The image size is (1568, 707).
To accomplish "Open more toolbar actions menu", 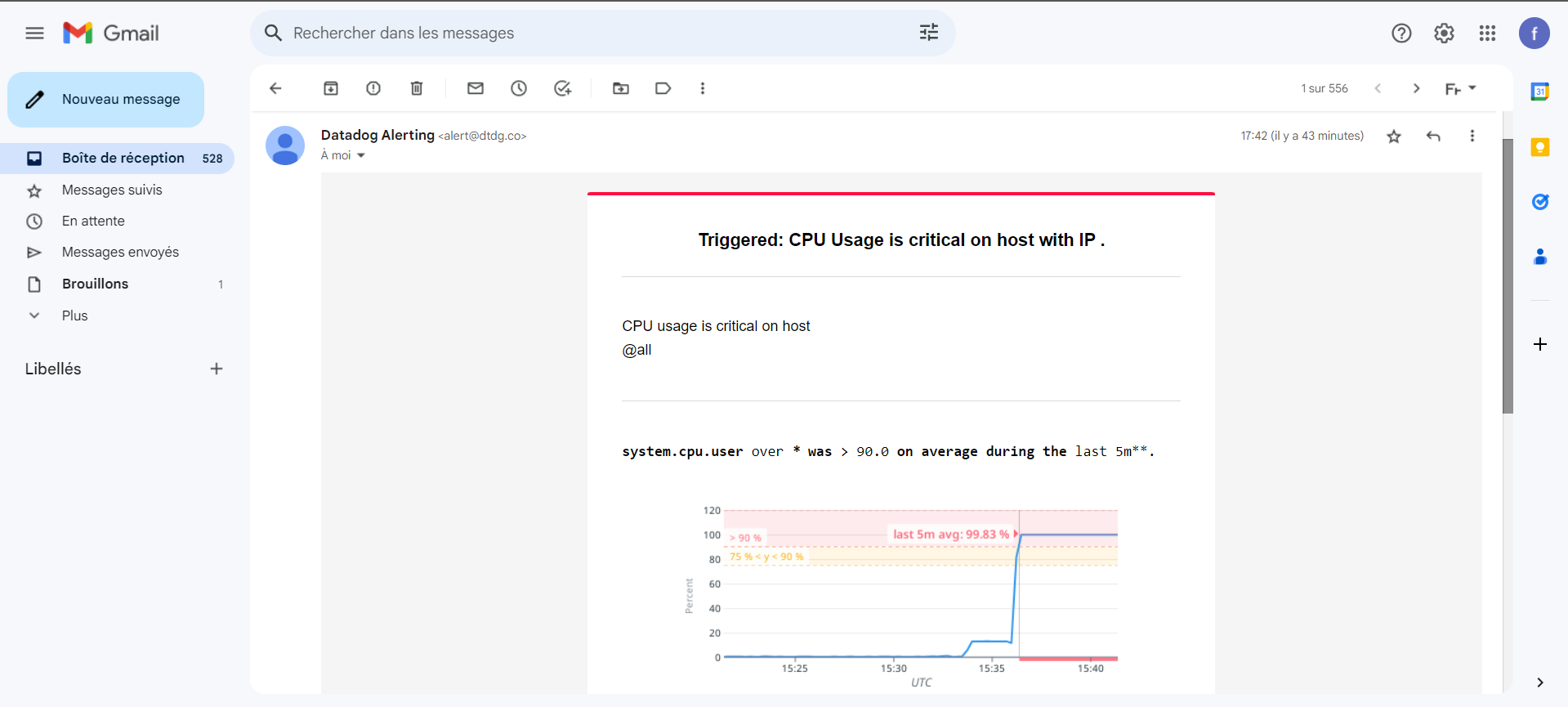I will point(703,88).
